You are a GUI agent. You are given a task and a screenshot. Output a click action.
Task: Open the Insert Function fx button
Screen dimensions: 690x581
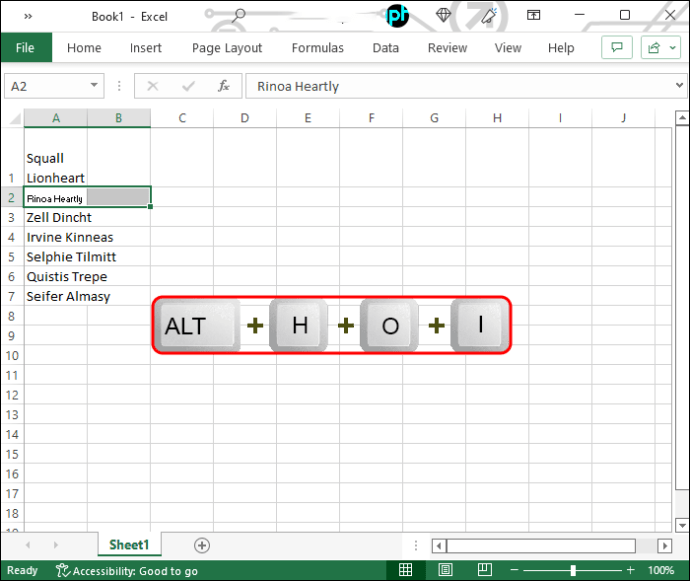tap(224, 86)
